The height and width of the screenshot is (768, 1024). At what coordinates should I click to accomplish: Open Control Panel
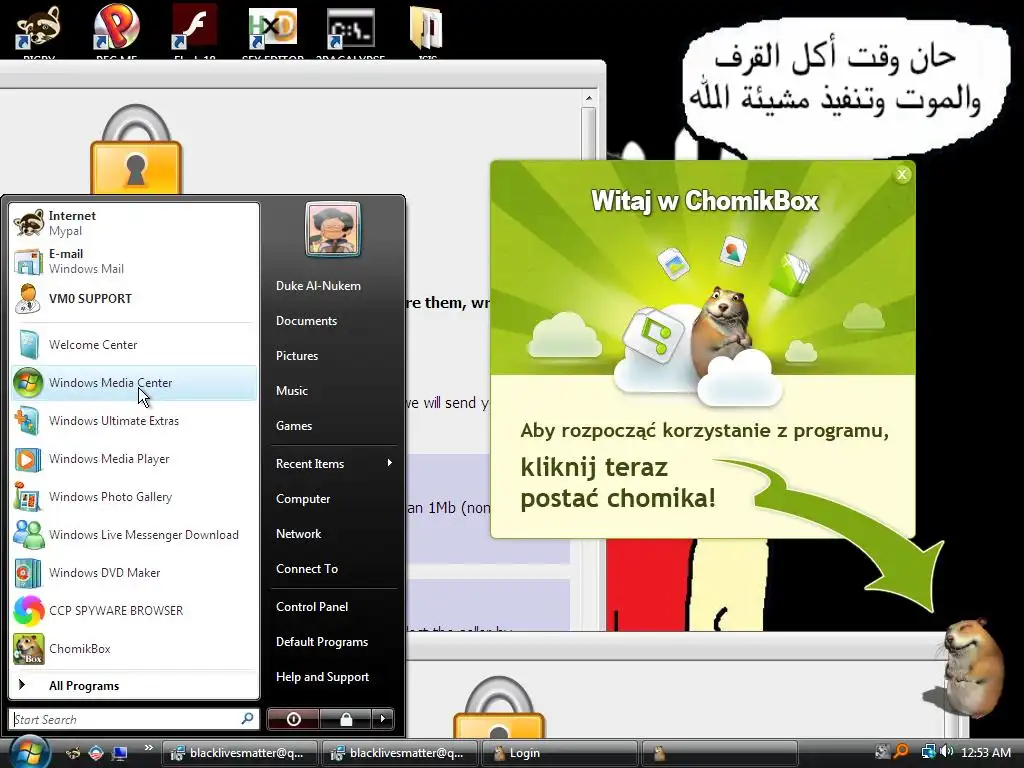tap(312, 607)
